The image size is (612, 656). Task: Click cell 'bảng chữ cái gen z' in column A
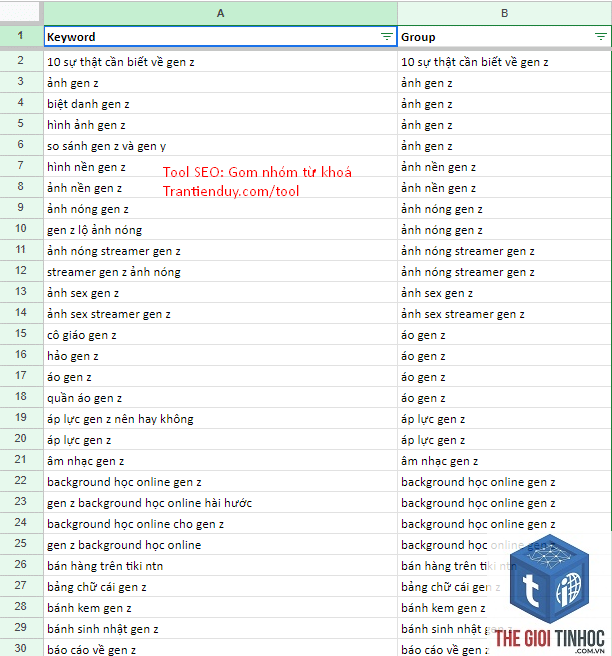[x=220, y=586]
